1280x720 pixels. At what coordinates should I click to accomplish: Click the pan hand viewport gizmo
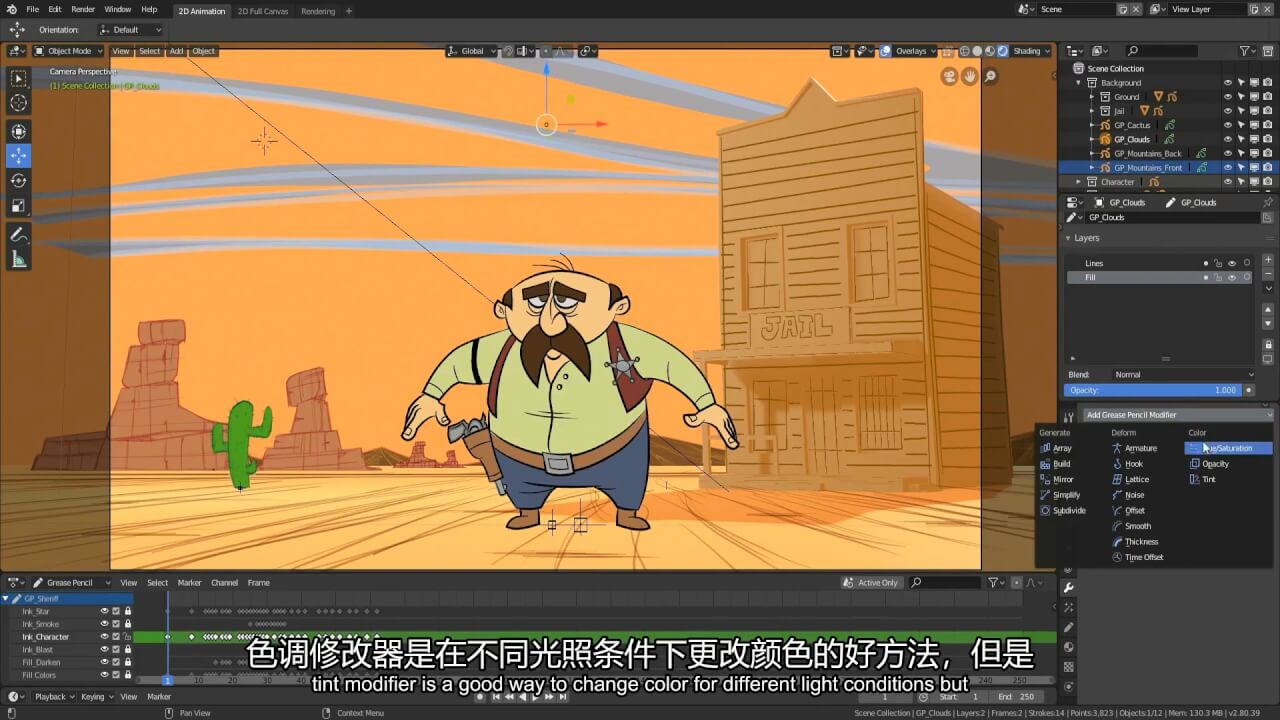tap(970, 76)
